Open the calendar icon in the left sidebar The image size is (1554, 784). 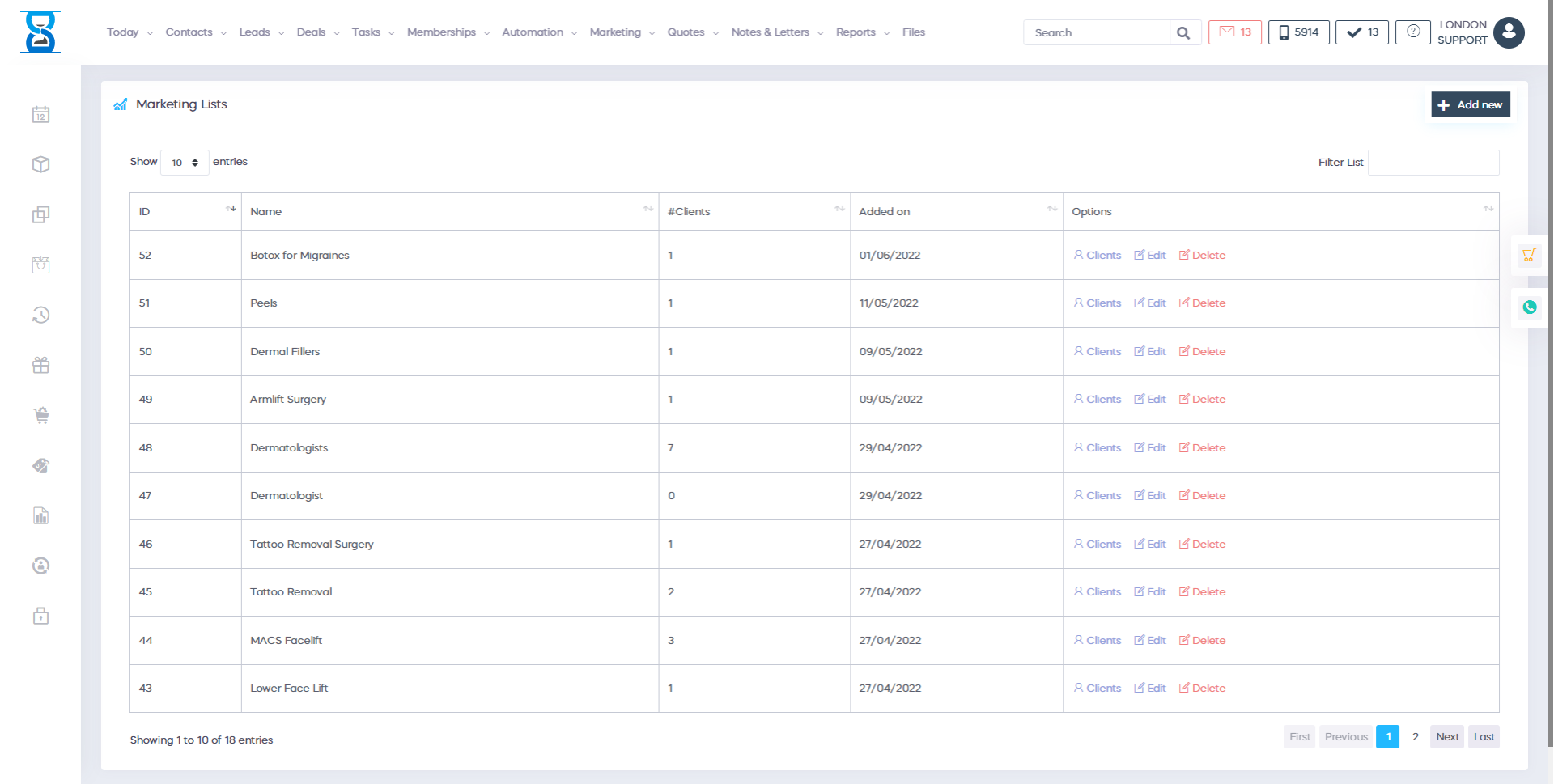click(40, 115)
